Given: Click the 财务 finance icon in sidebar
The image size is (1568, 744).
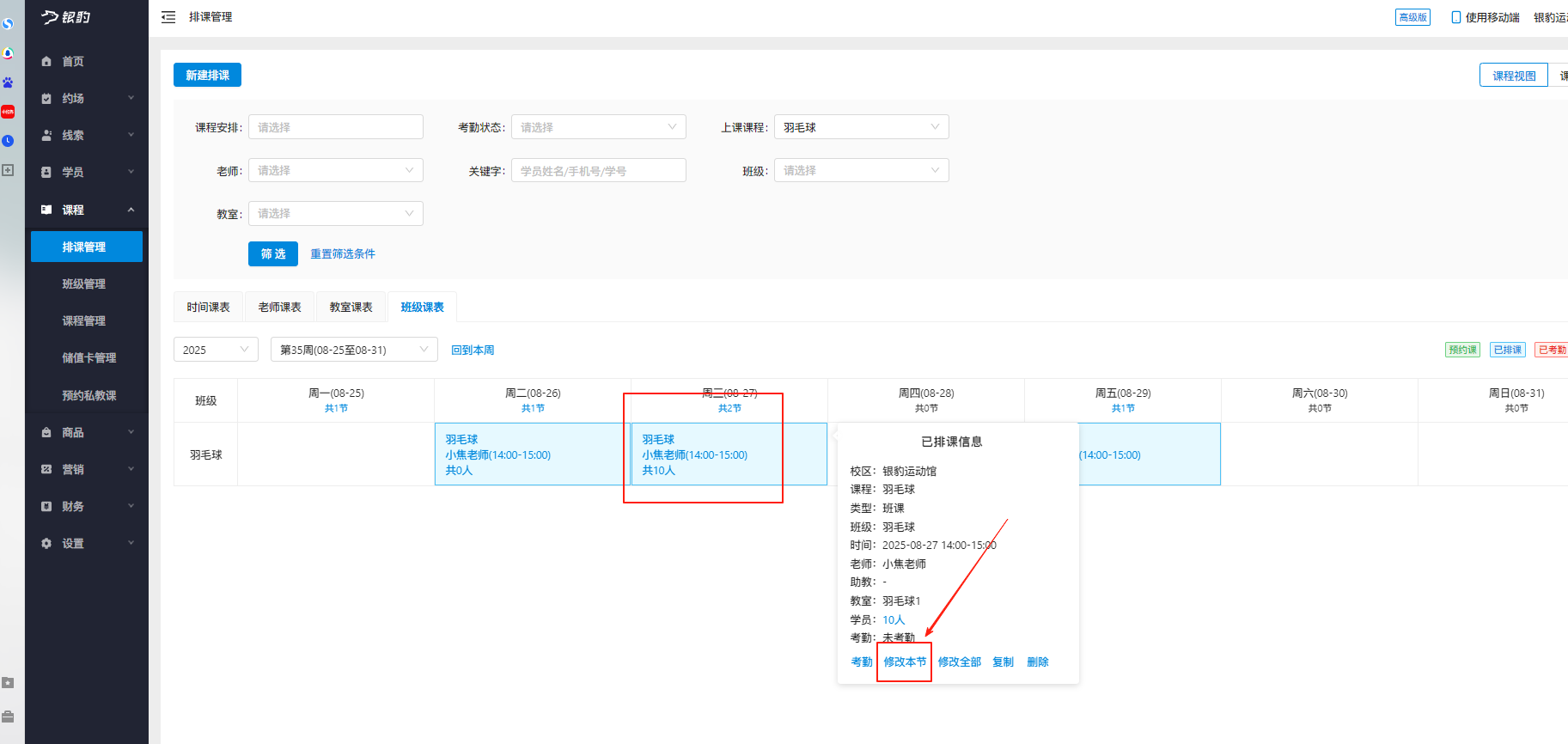Looking at the screenshot, I should [46, 507].
